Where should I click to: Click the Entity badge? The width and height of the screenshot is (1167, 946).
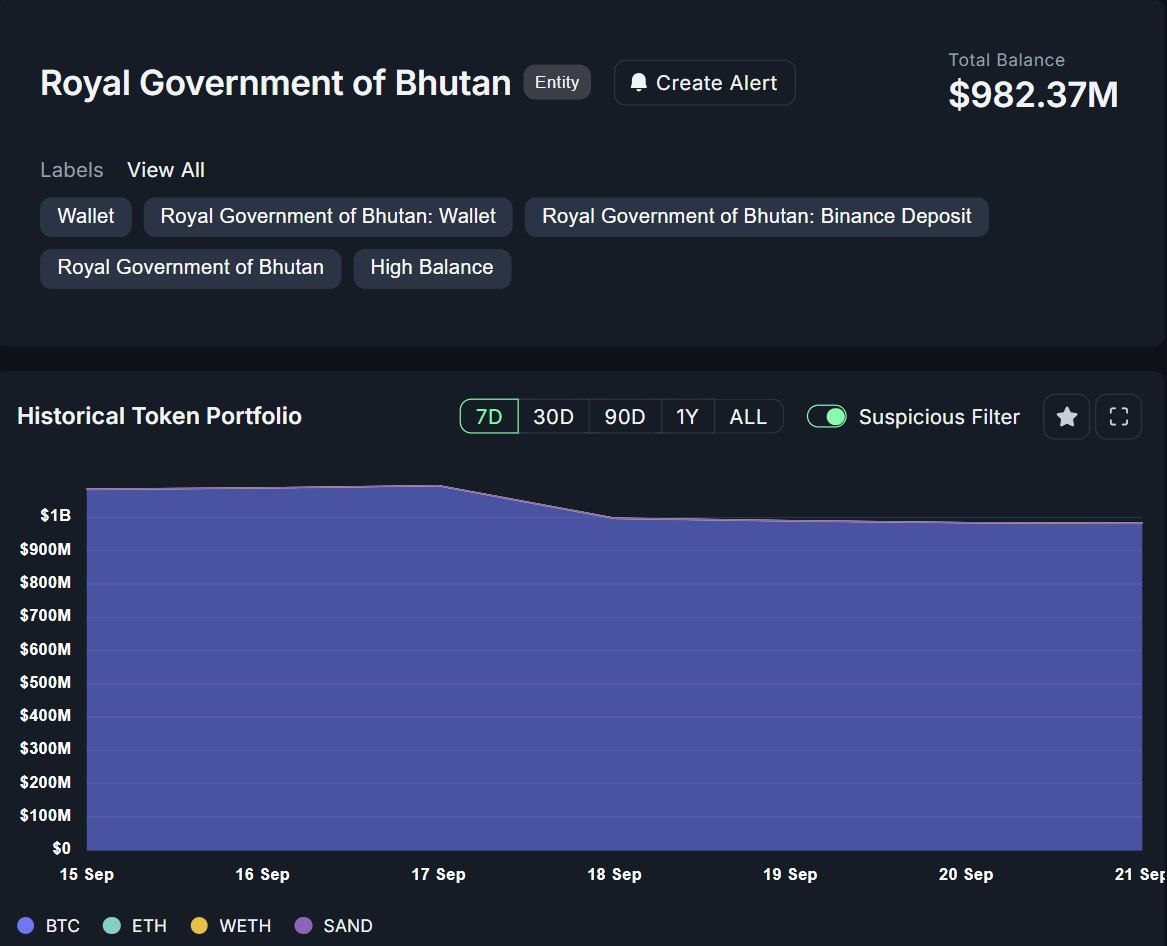tap(557, 82)
